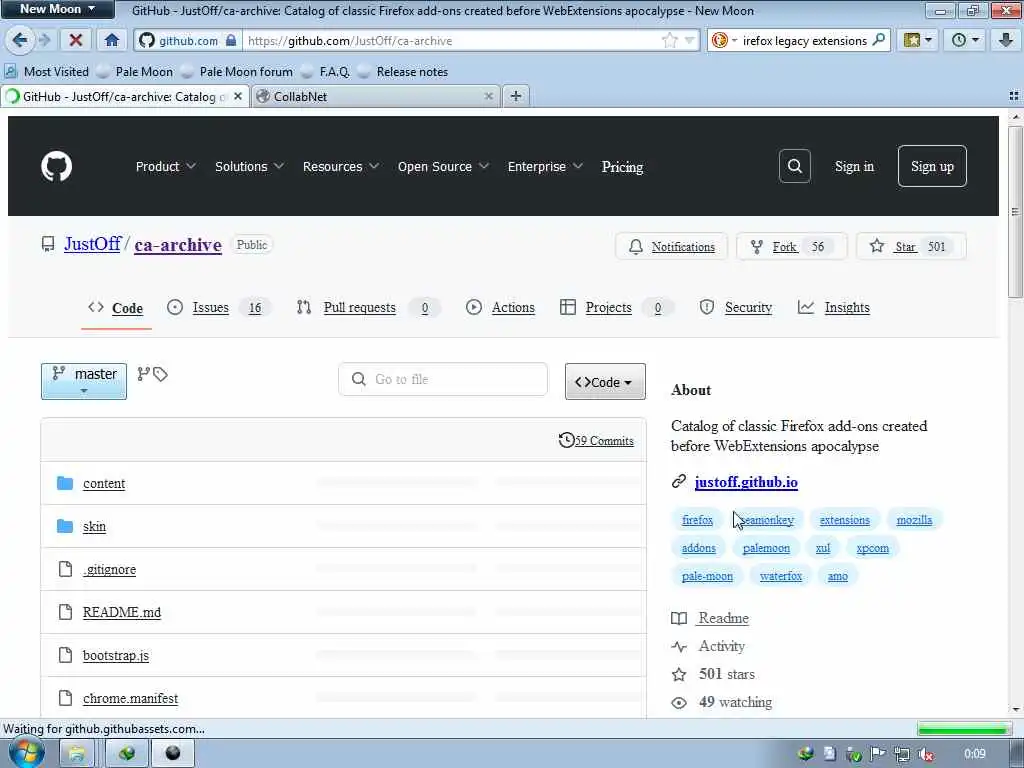Open GitHub site search magnifier button

point(794,167)
